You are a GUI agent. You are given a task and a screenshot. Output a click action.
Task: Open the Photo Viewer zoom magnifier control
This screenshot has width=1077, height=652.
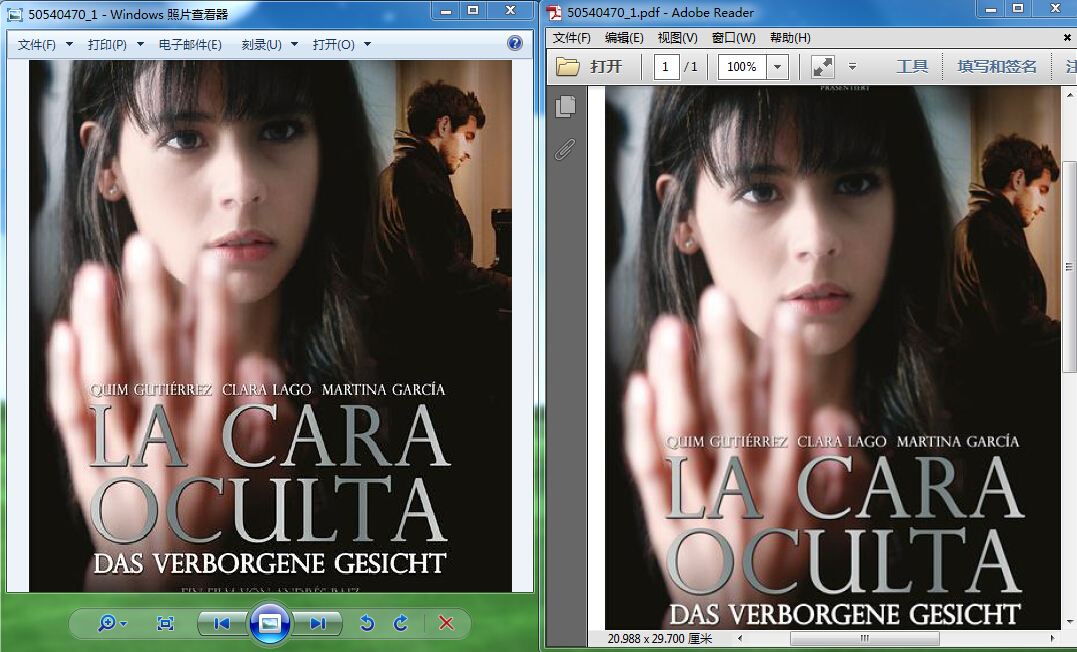[112, 623]
